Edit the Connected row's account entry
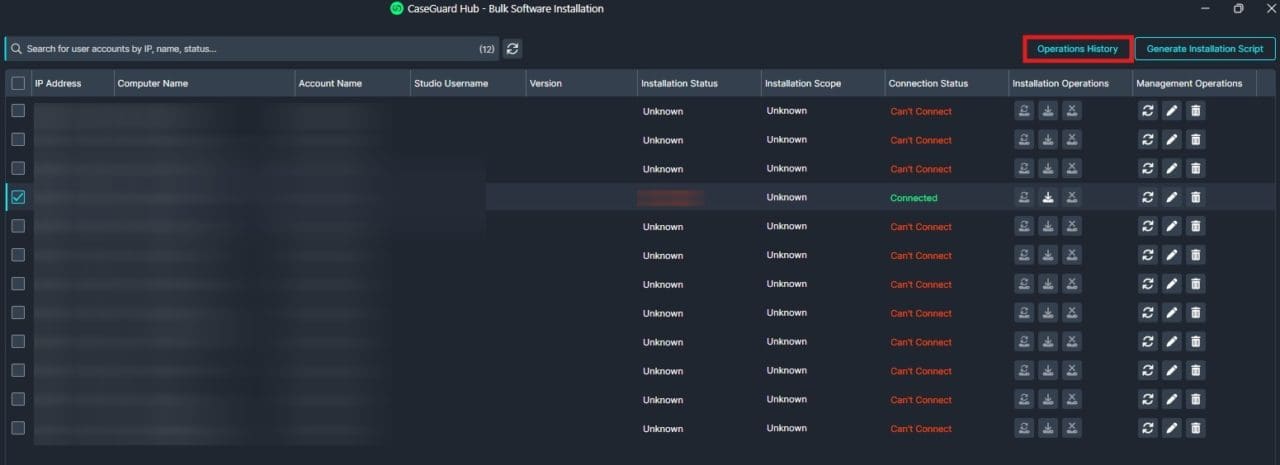Image resolution: width=1280 pixels, height=465 pixels. click(x=1172, y=197)
